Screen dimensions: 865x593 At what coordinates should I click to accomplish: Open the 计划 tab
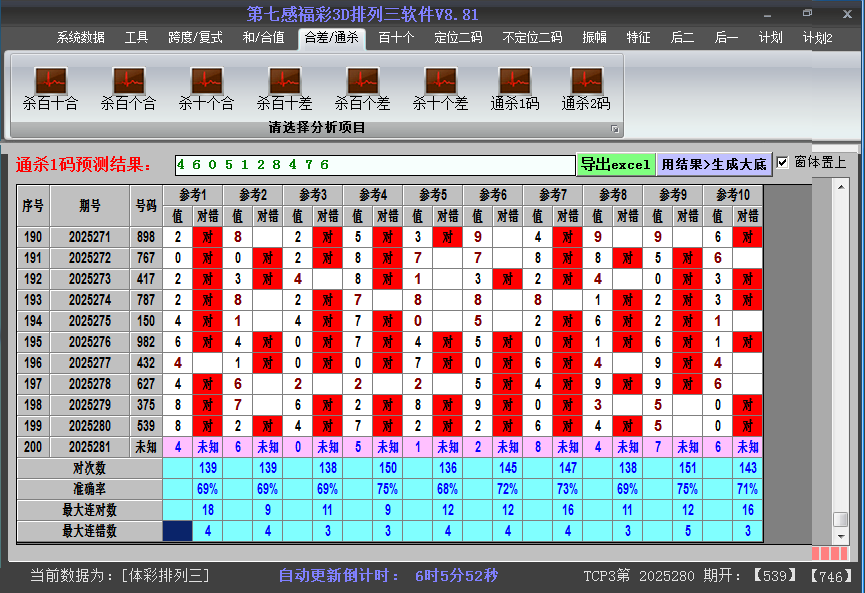(x=770, y=37)
